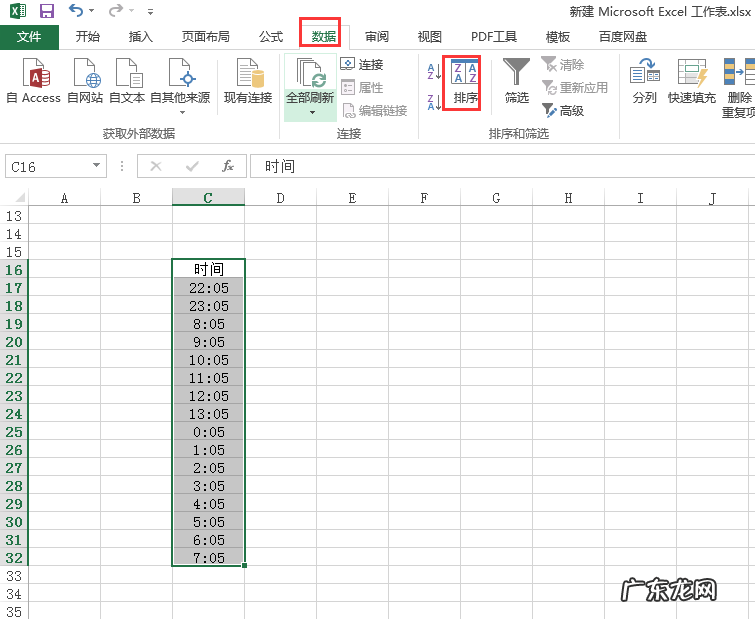
Task: Select row 16 header
Action: tap(14, 269)
